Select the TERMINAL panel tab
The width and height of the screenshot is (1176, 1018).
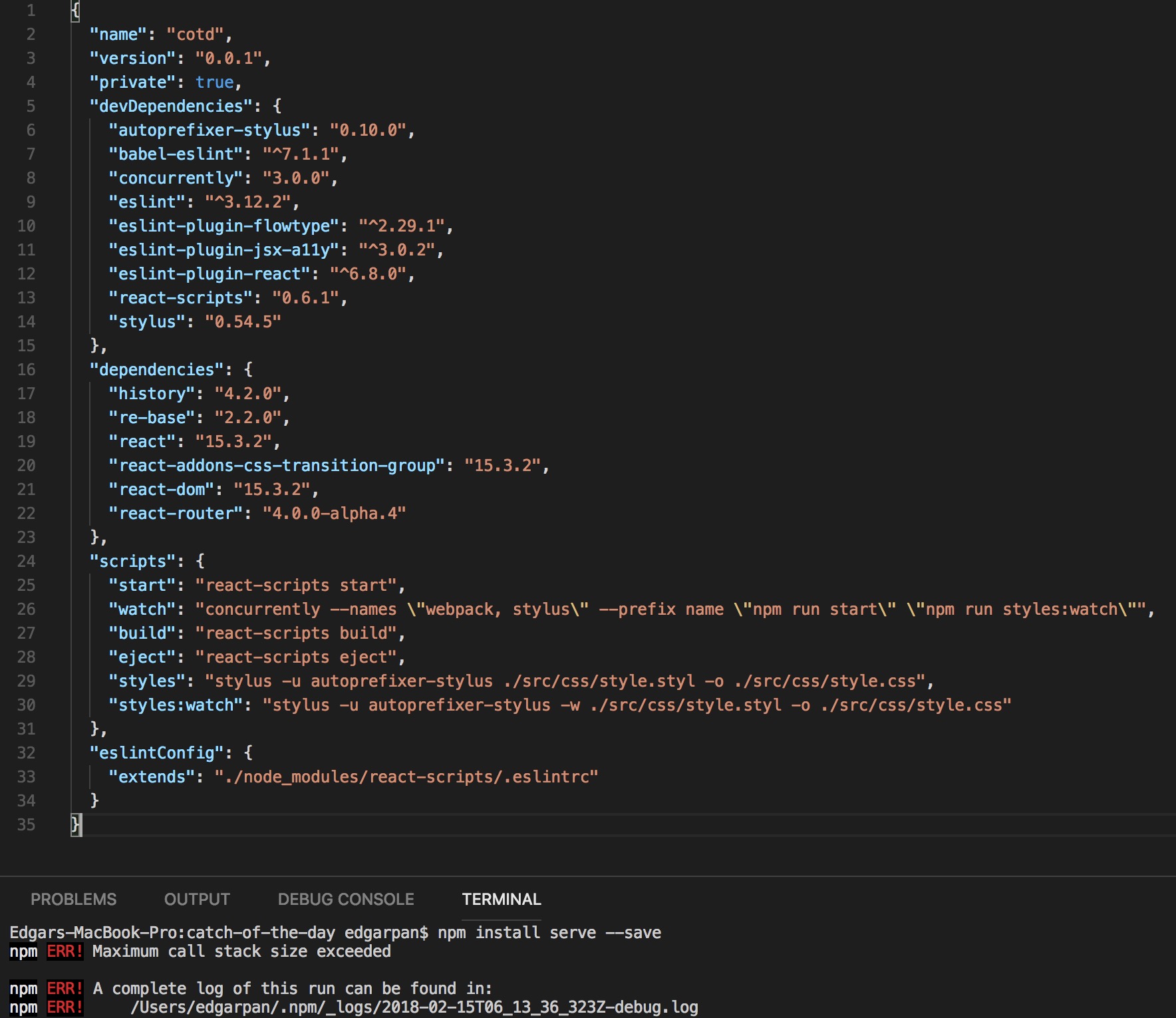[x=502, y=899]
